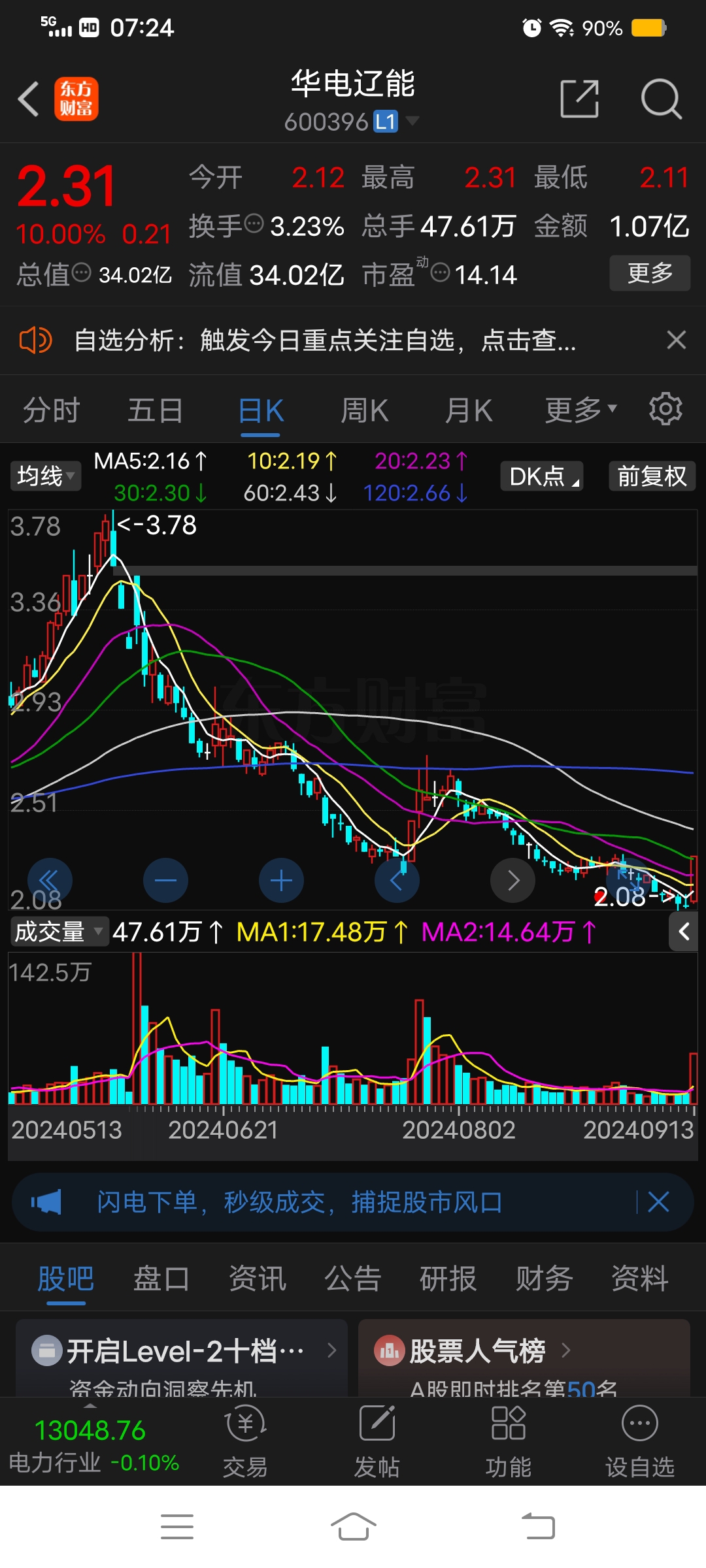Zoom in chart with plus button
The width and height of the screenshot is (706, 1568).
281,881
